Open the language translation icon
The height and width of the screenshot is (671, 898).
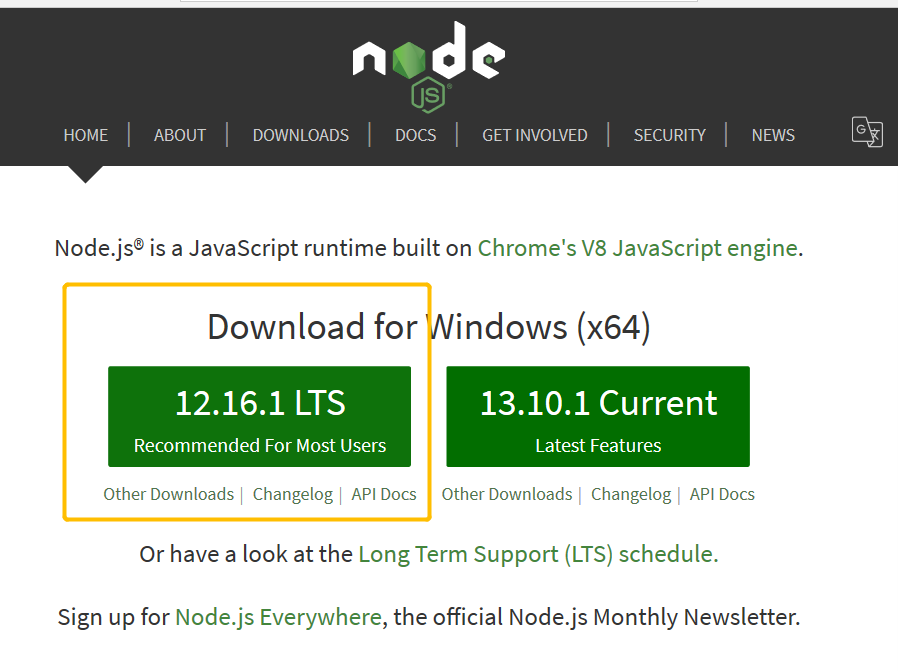point(867,132)
